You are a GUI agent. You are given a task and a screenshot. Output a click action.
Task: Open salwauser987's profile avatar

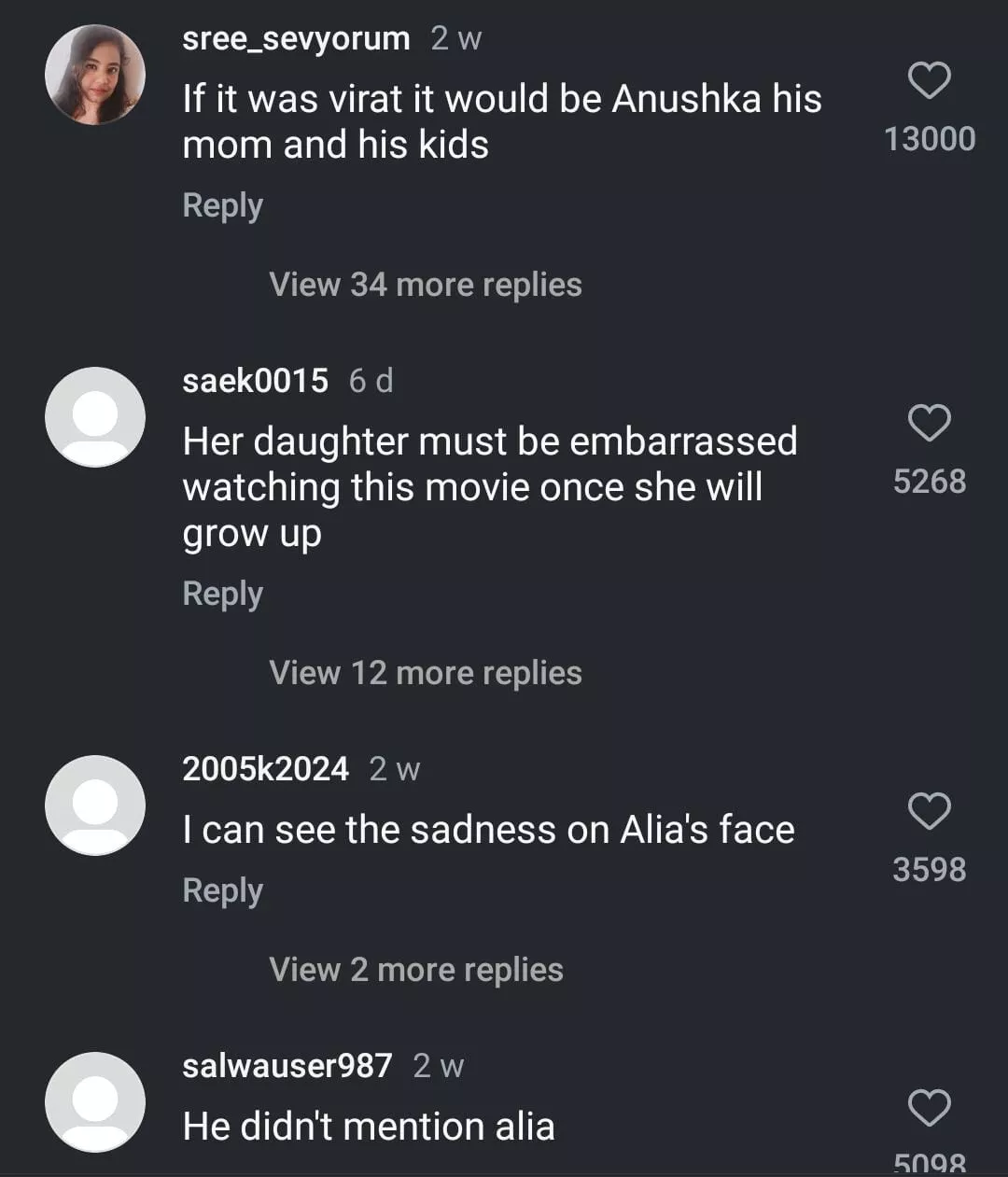coord(95,1101)
